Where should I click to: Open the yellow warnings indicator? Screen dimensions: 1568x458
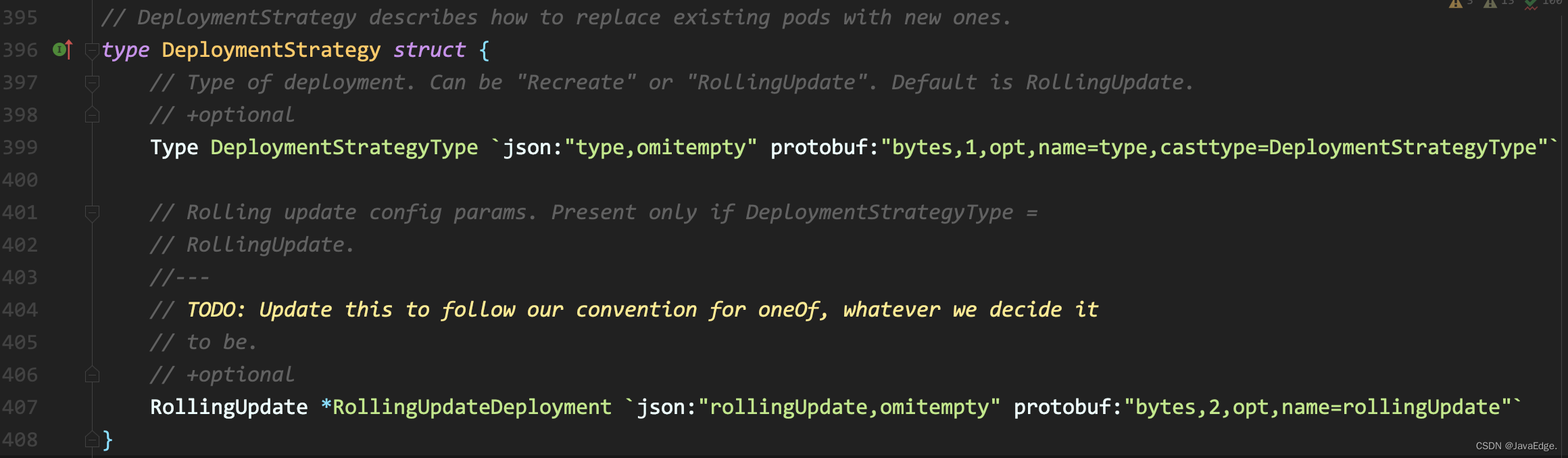tap(1461, 3)
